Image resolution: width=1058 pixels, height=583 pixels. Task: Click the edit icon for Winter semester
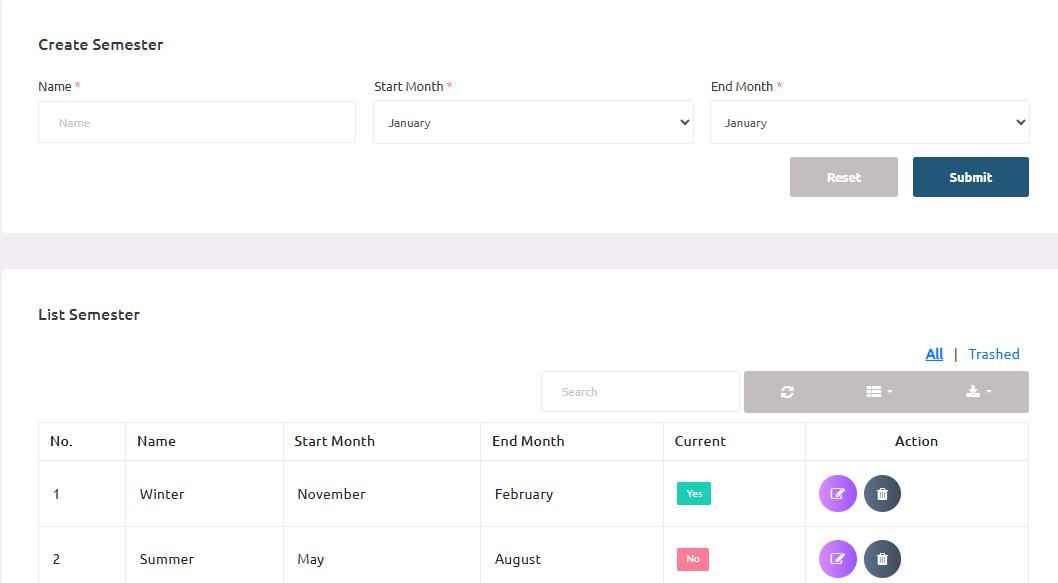(837, 494)
